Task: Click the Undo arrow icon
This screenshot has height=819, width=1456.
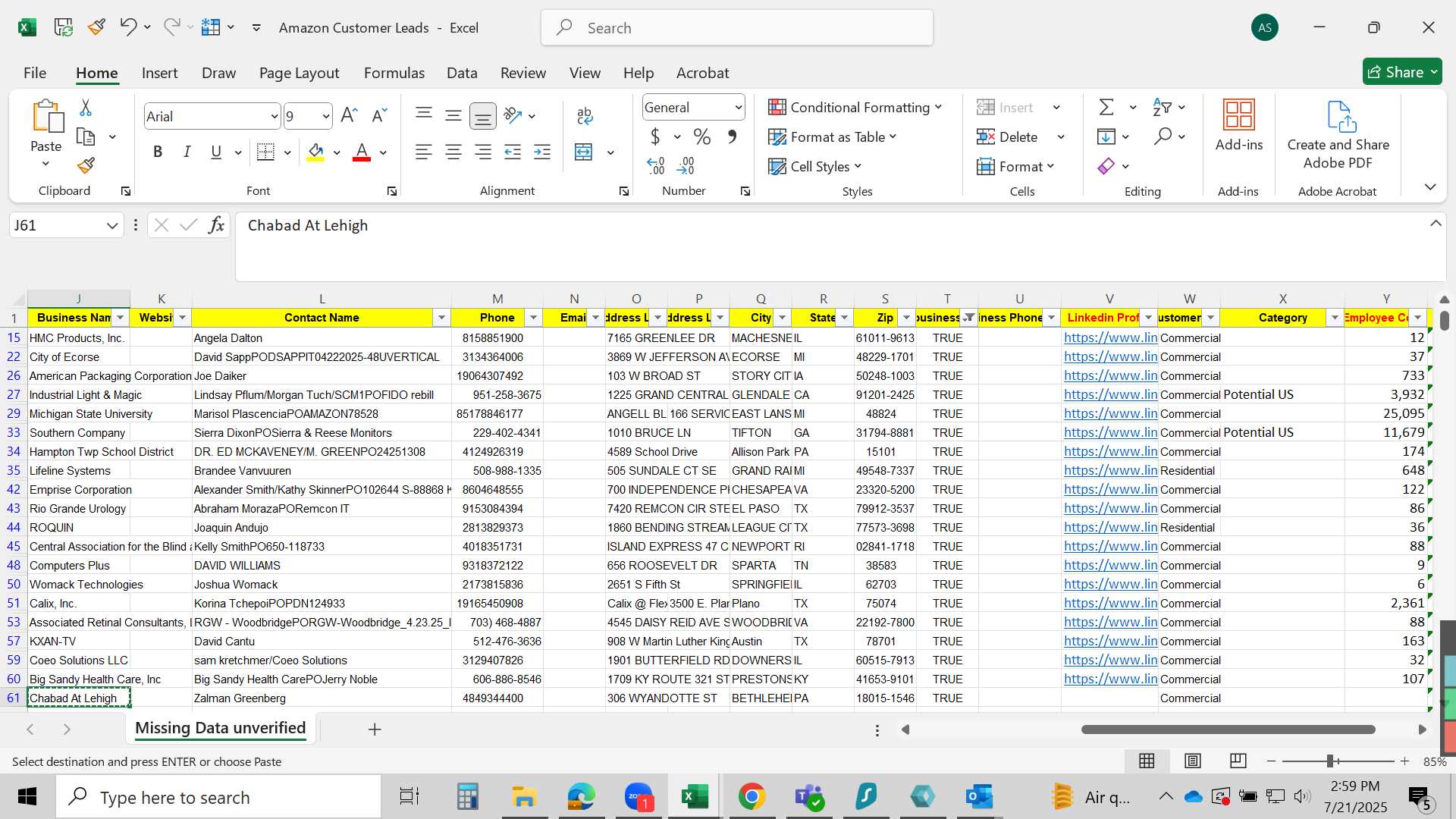Action: click(127, 27)
